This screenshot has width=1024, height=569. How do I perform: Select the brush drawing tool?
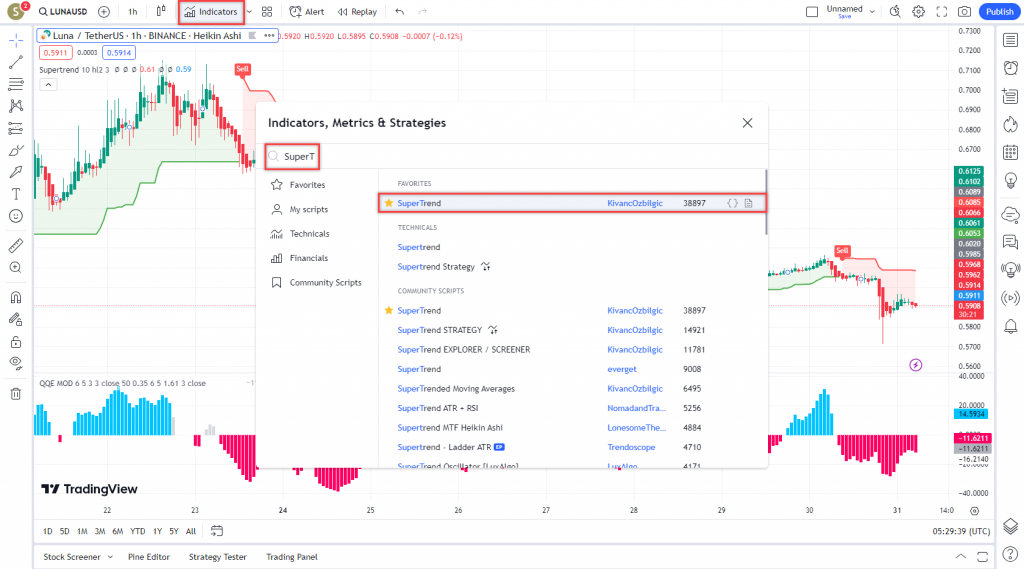[x=16, y=150]
